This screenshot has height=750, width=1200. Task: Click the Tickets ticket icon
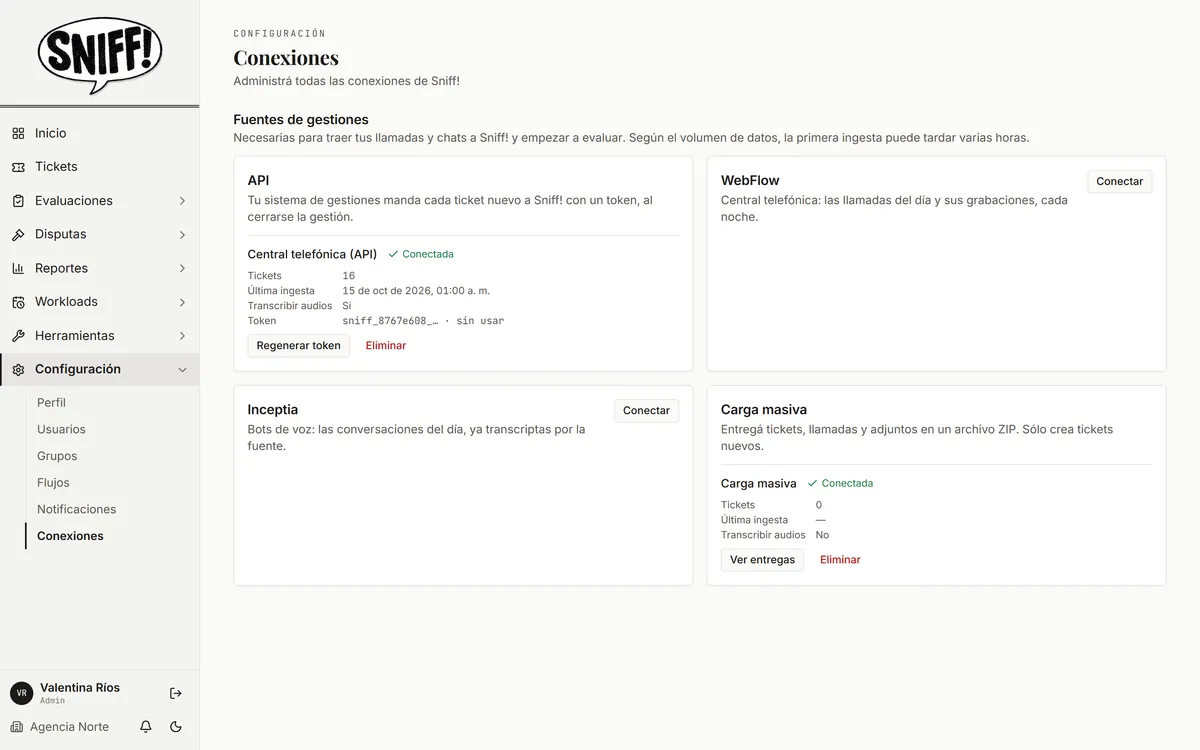pos(18,167)
